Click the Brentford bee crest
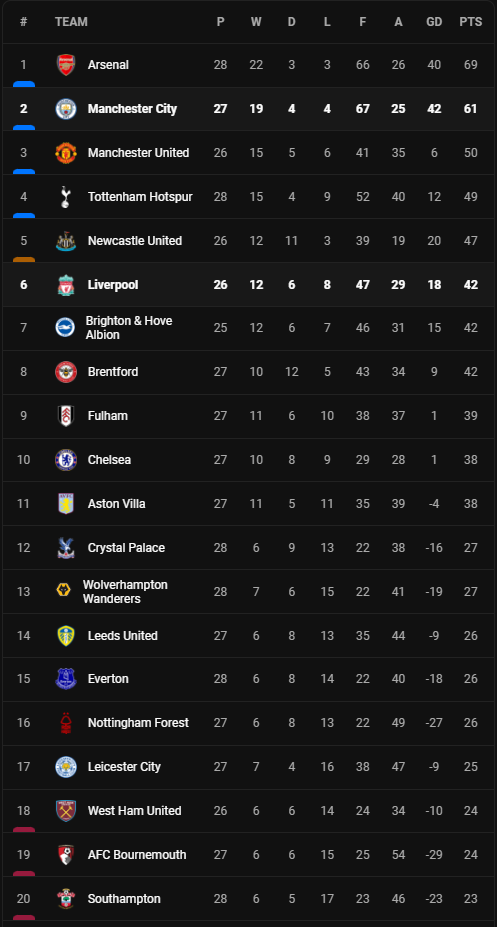 click(66, 372)
